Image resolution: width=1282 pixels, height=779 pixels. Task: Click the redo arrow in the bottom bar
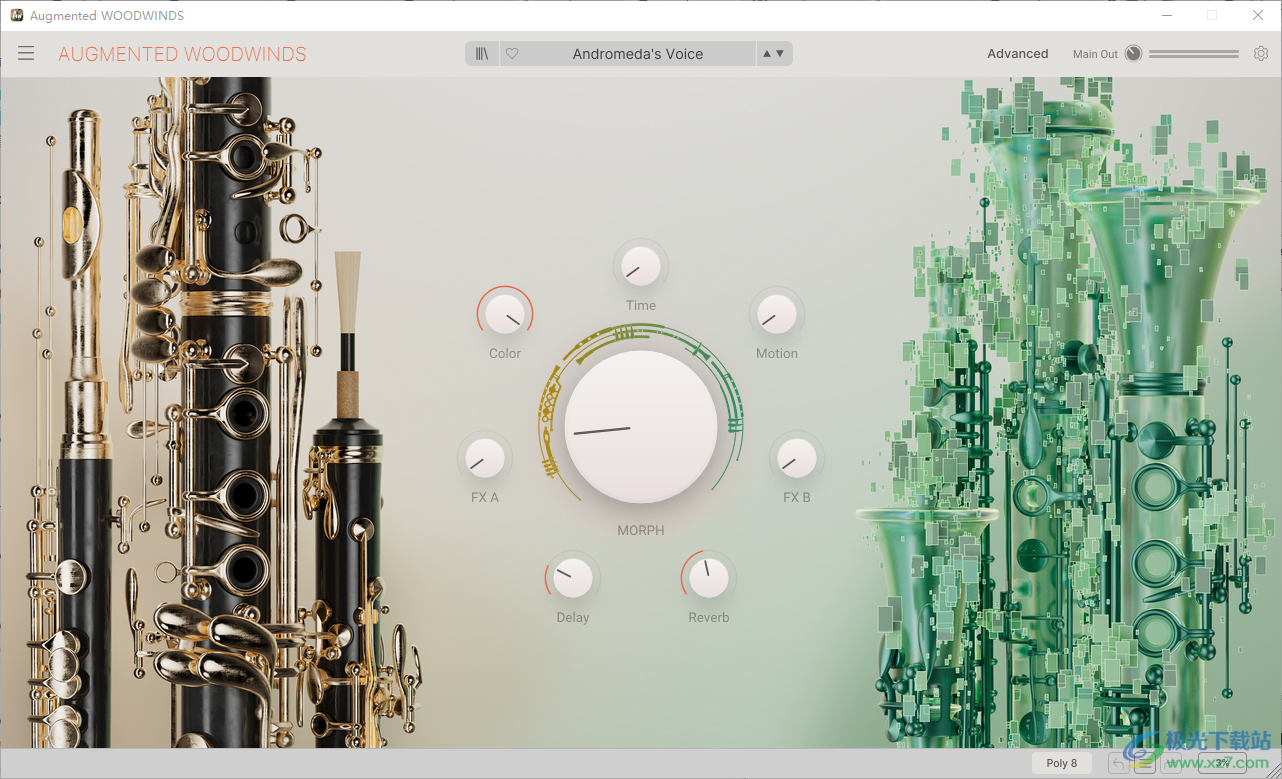pos(1170,762)
